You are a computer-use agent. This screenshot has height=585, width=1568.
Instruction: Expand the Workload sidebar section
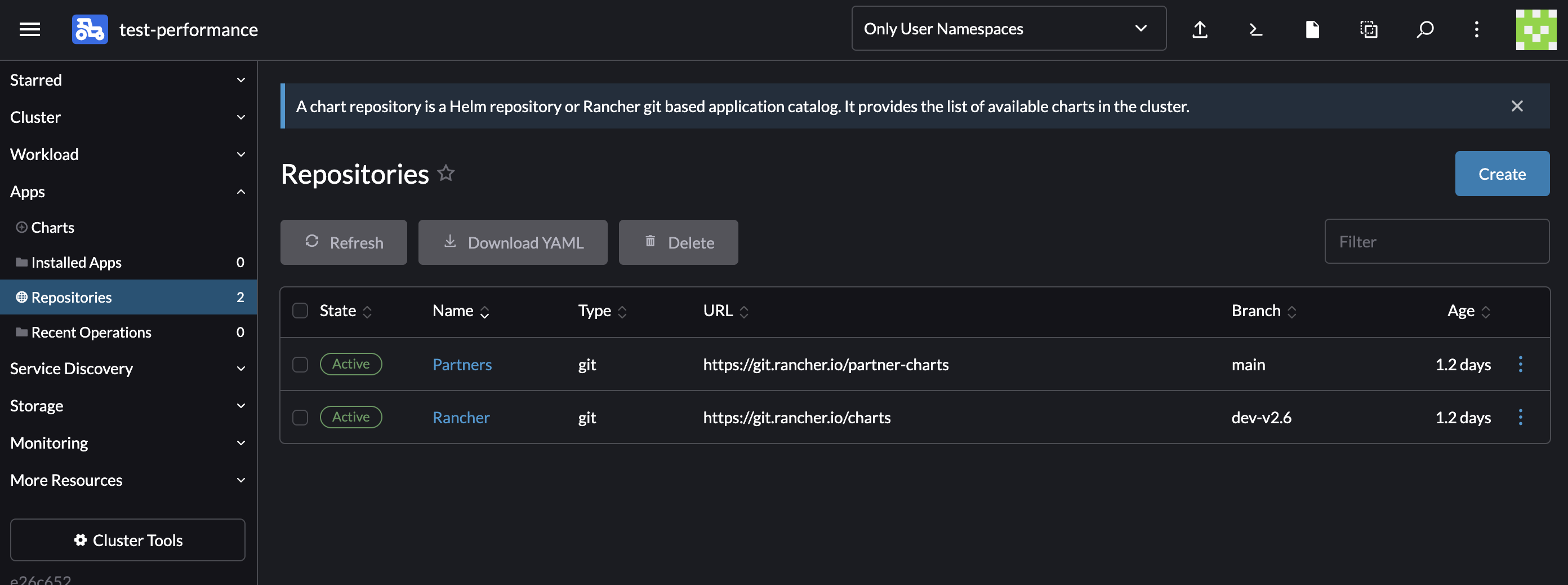128,154
